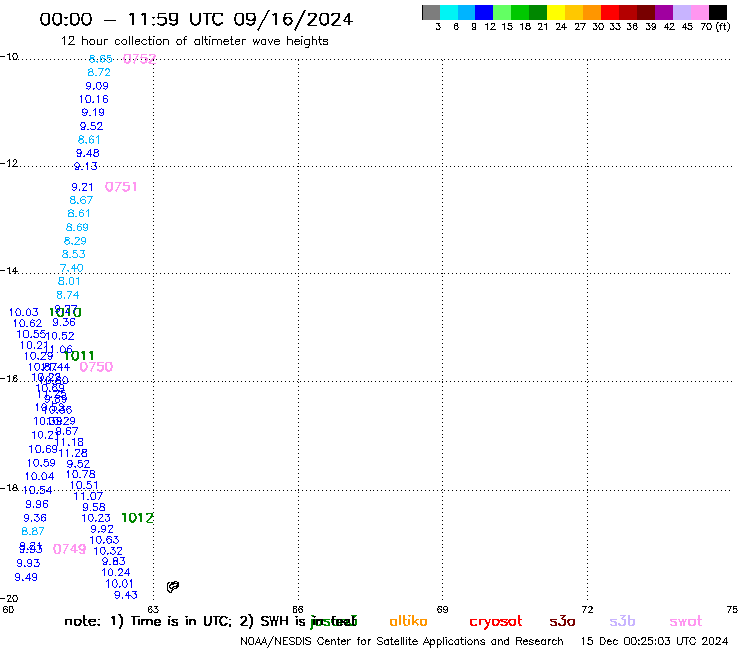Click the wave height value '11.18'
The image size is (740, 650).
click(x=69, y=442)
